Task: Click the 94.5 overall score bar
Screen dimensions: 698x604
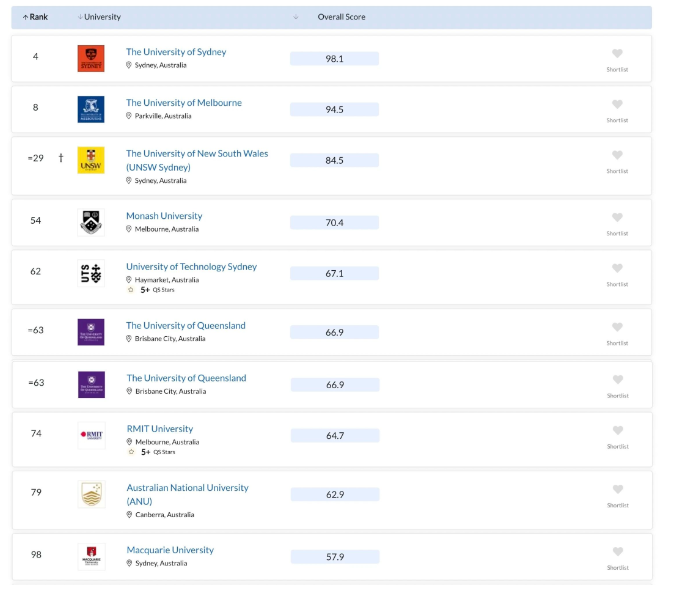Action: click(x=334, y=109)
